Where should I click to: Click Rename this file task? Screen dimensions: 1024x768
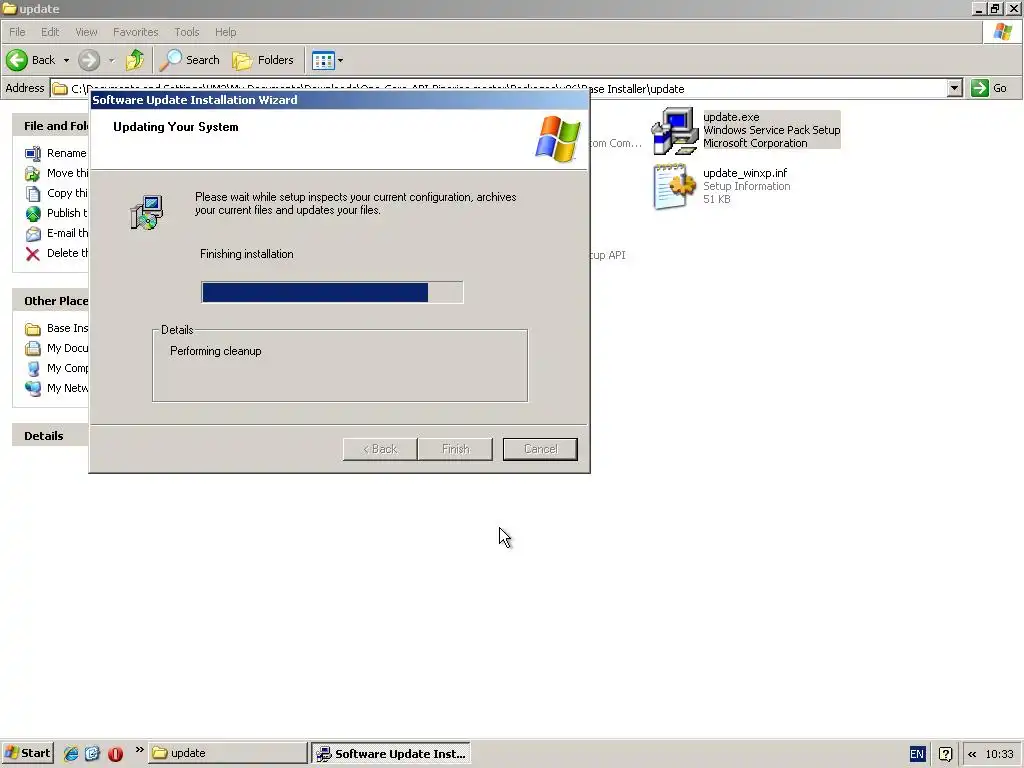click(x=56, y=153)
